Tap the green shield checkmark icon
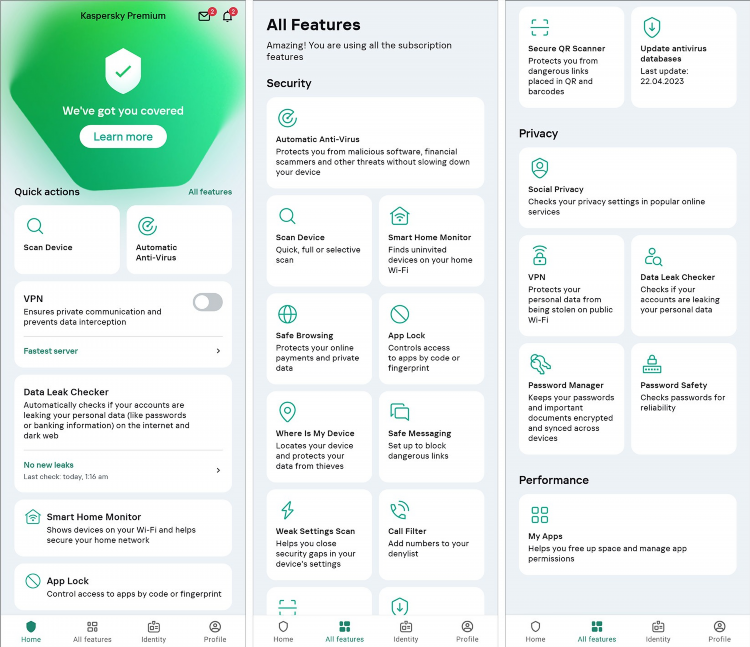This screenshot has height=647, width=750. (123, 71)
